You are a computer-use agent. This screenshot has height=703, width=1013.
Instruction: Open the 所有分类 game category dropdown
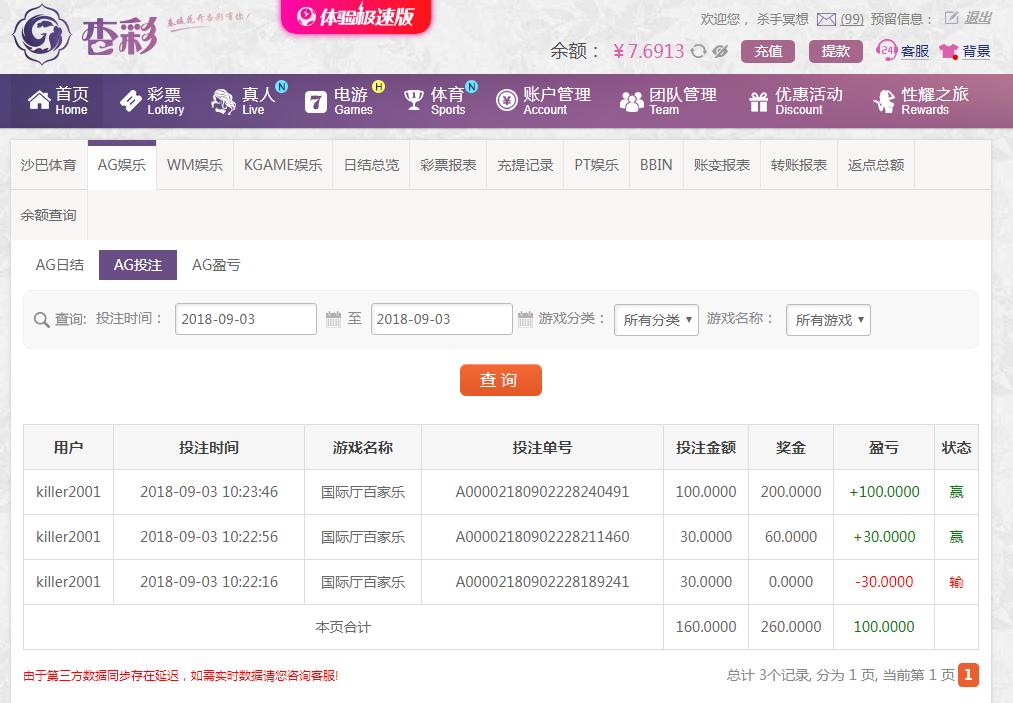click(656, 320)
